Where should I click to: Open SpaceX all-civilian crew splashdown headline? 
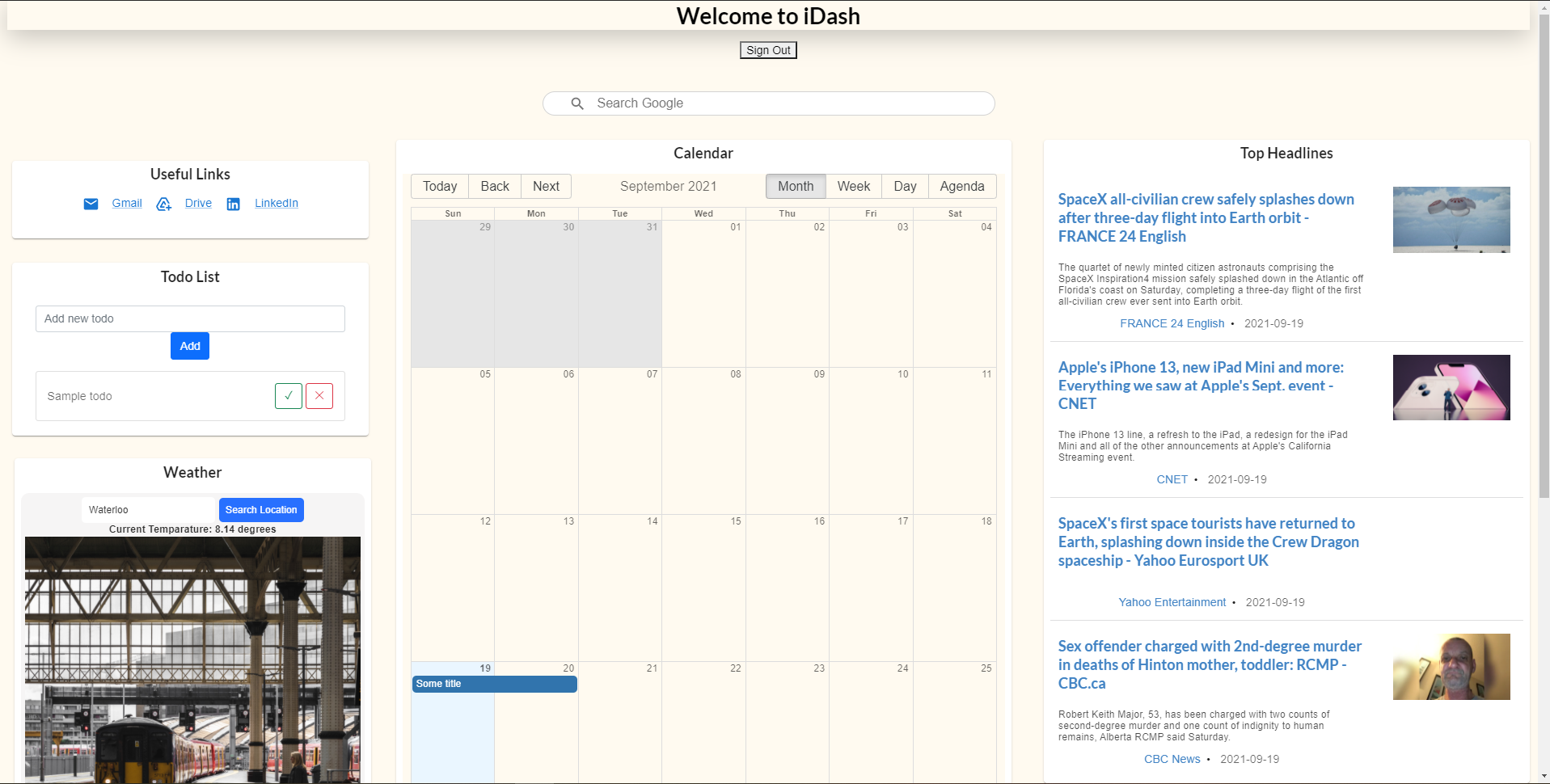tap(1206, 217)
